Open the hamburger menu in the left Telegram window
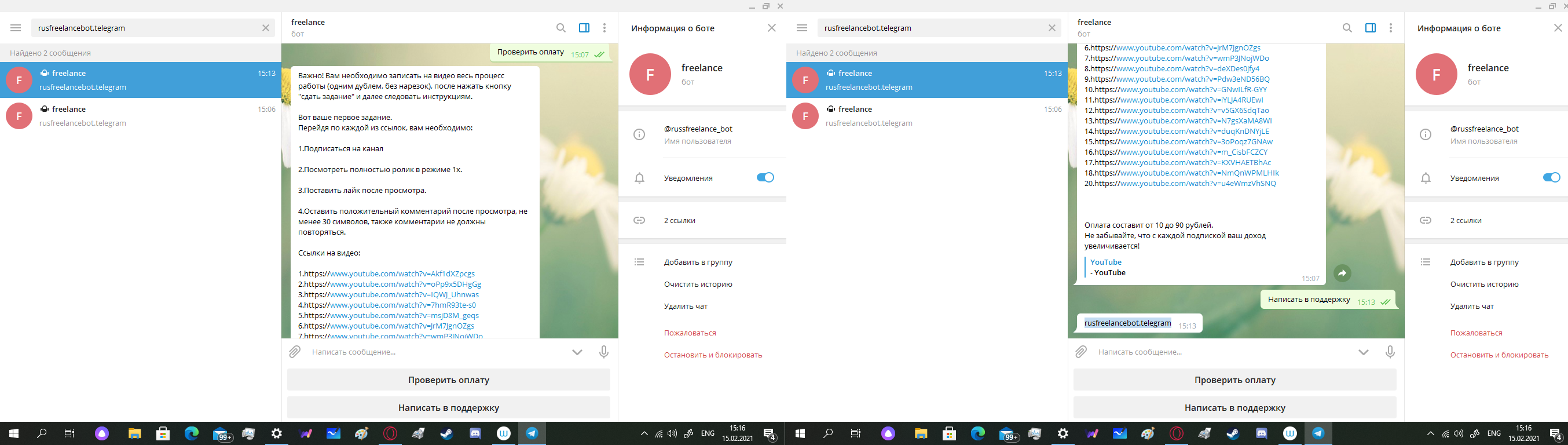 coord(16,28)
